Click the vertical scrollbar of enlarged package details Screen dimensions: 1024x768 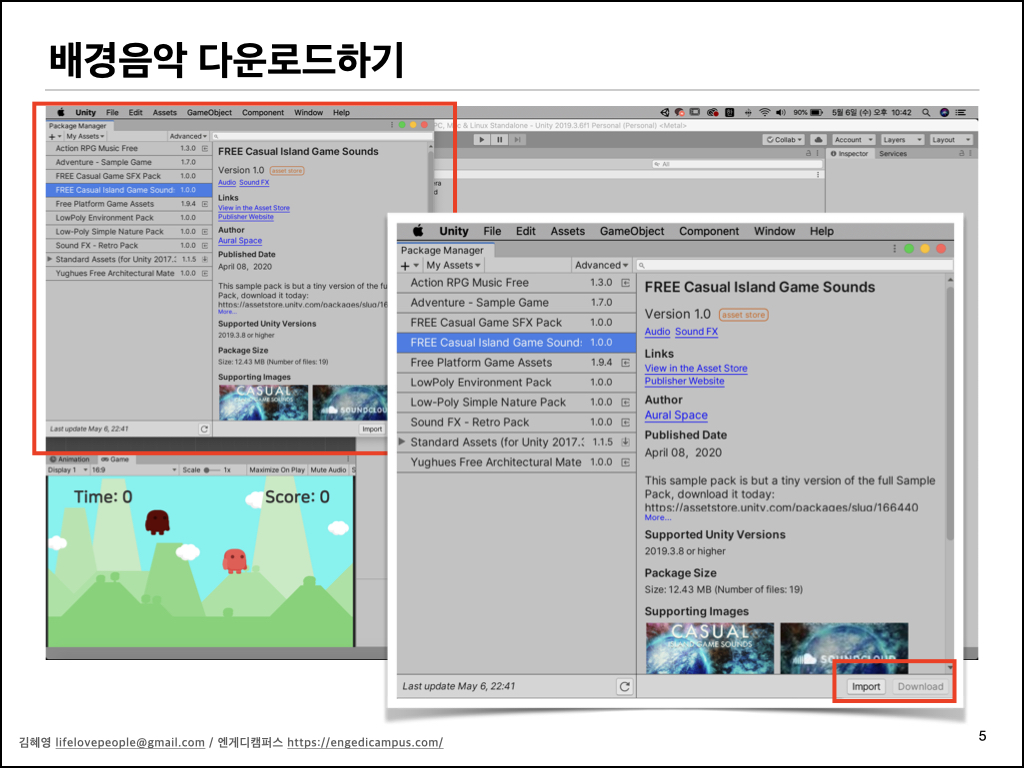point(950,414)
